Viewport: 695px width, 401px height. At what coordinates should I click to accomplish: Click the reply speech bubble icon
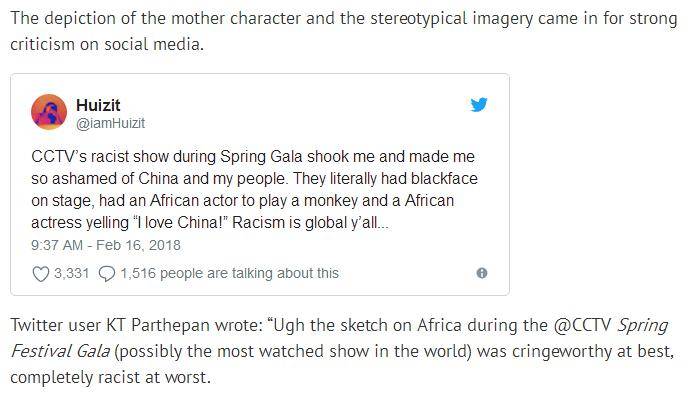point(107,273)
